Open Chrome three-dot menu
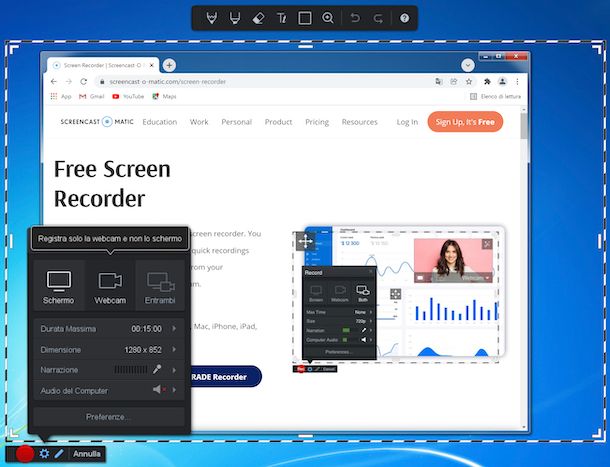Image resolution: width=610 pixels, height=467 pixels. click(517, 82)
